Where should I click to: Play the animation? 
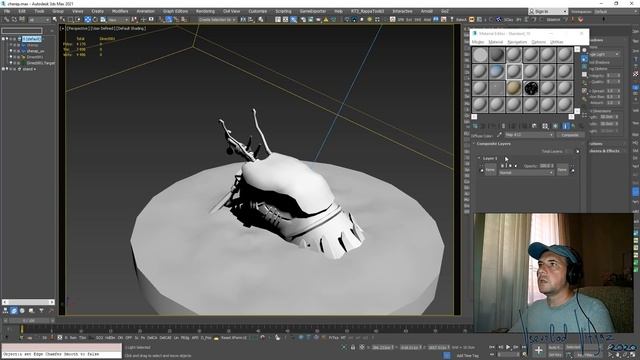click(x=508, y=347)
